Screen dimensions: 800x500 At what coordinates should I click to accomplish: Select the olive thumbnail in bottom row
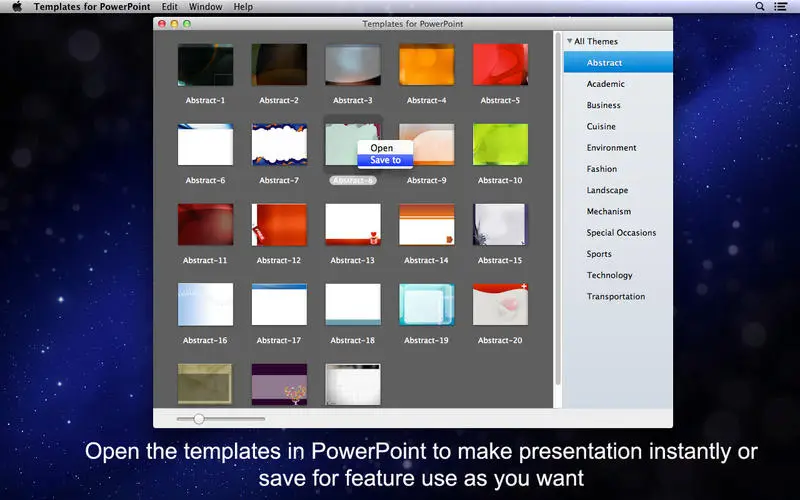coord(206,385)
